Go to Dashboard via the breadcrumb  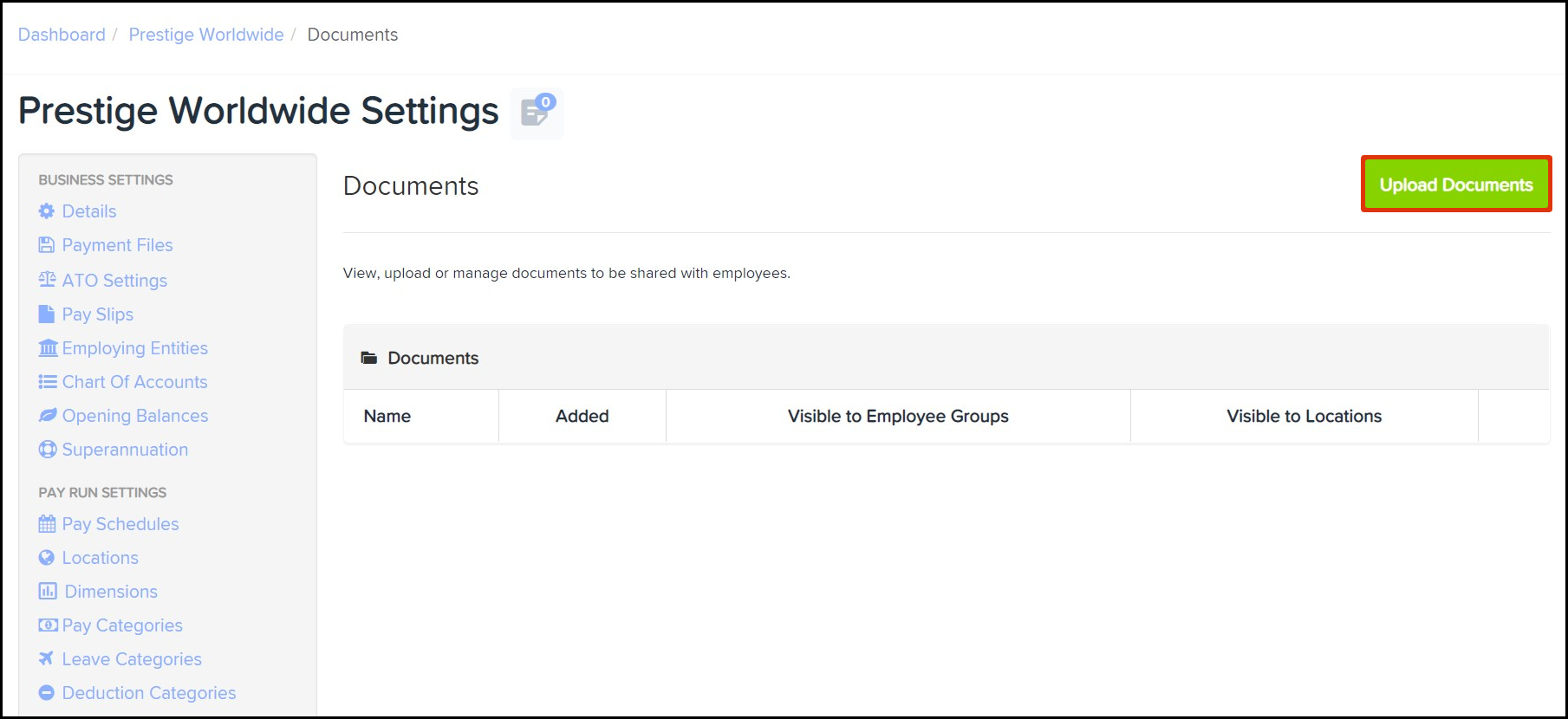pos(62,35)
